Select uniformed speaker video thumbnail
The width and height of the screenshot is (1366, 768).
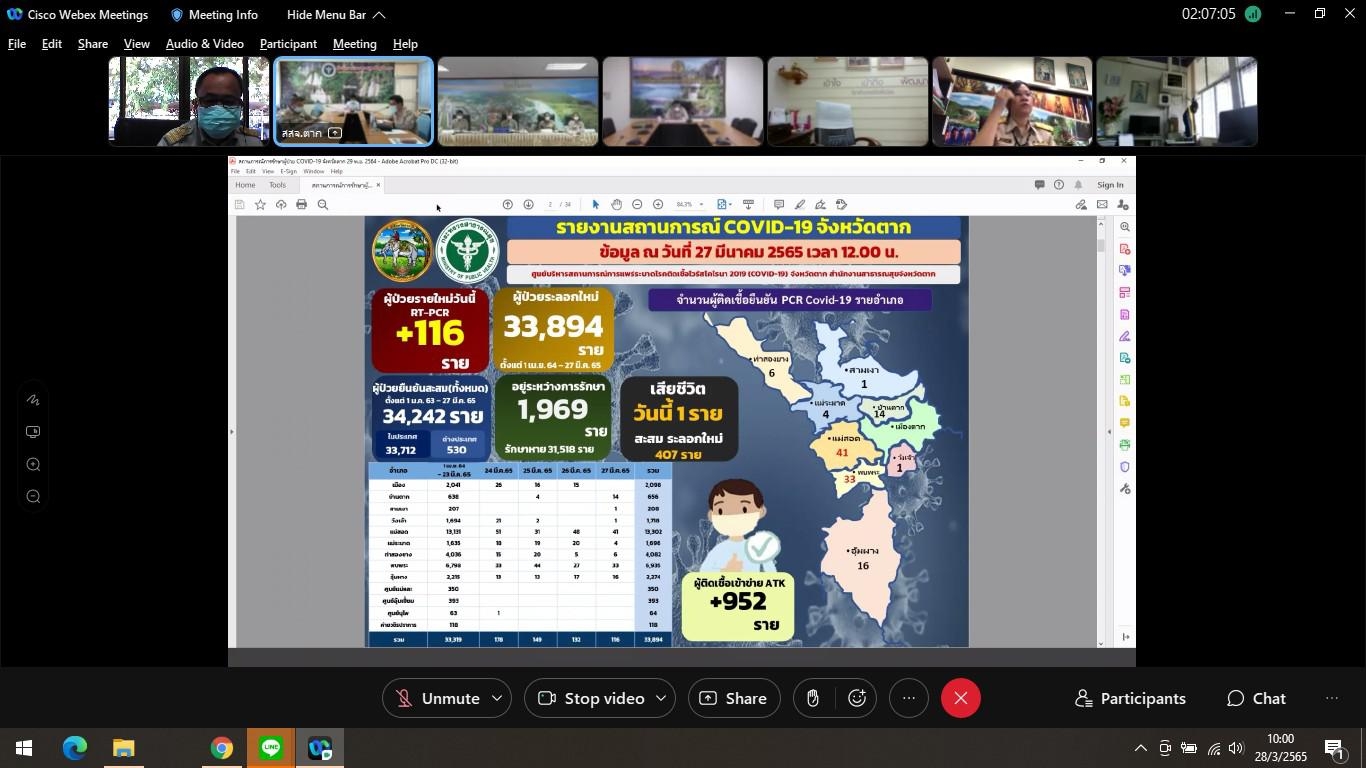pyautogui.click(x=1012, y=102)
